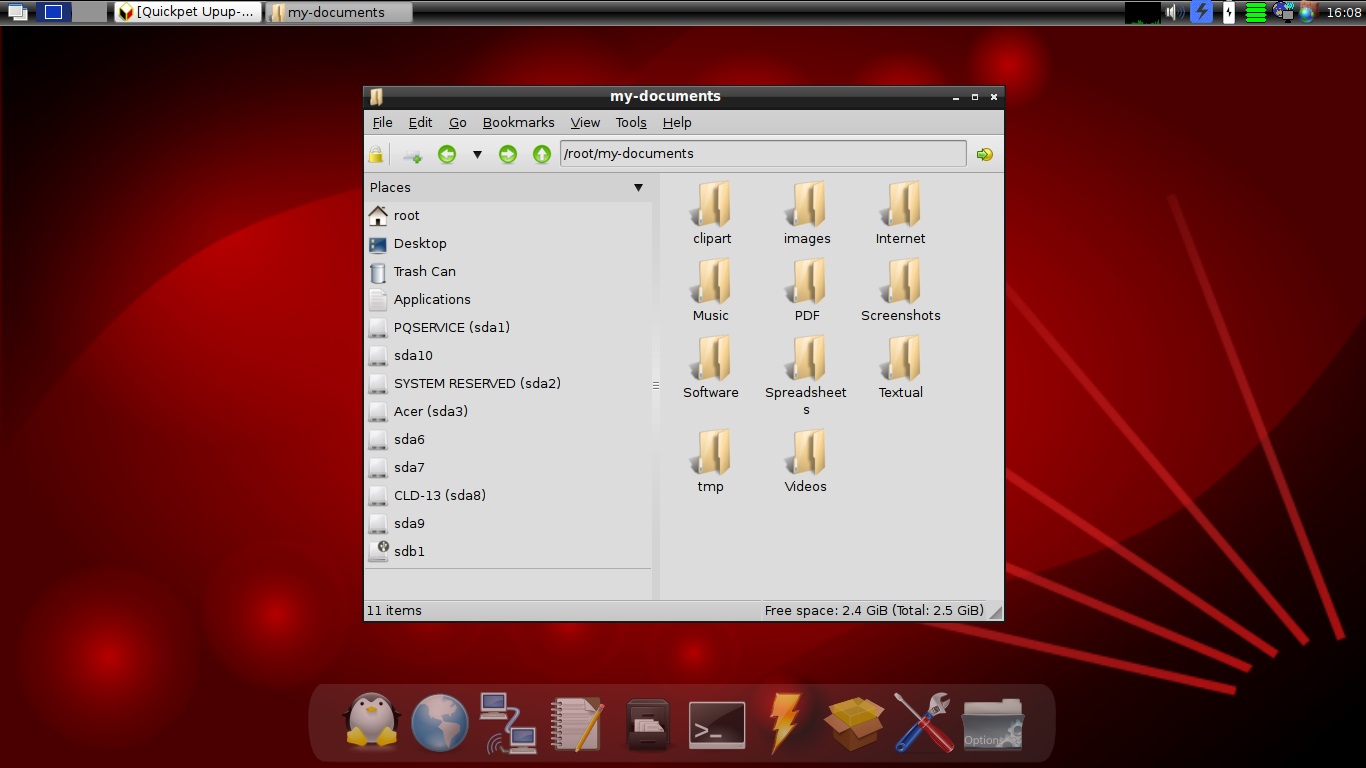This screenshot has width=1366, height=768.
Task: Open the Tools menu
Action: 631,122
